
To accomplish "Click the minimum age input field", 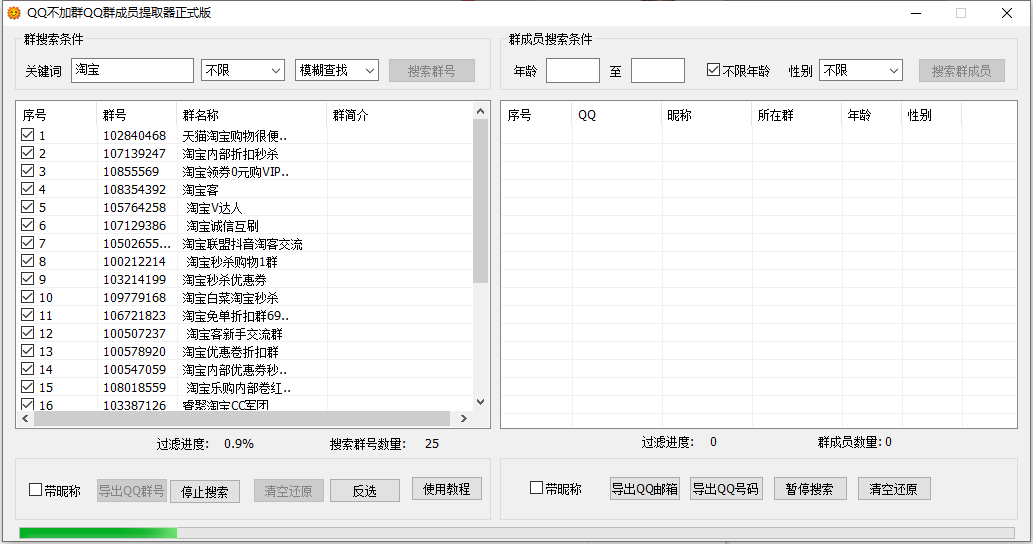I will [x=573, y=70].
